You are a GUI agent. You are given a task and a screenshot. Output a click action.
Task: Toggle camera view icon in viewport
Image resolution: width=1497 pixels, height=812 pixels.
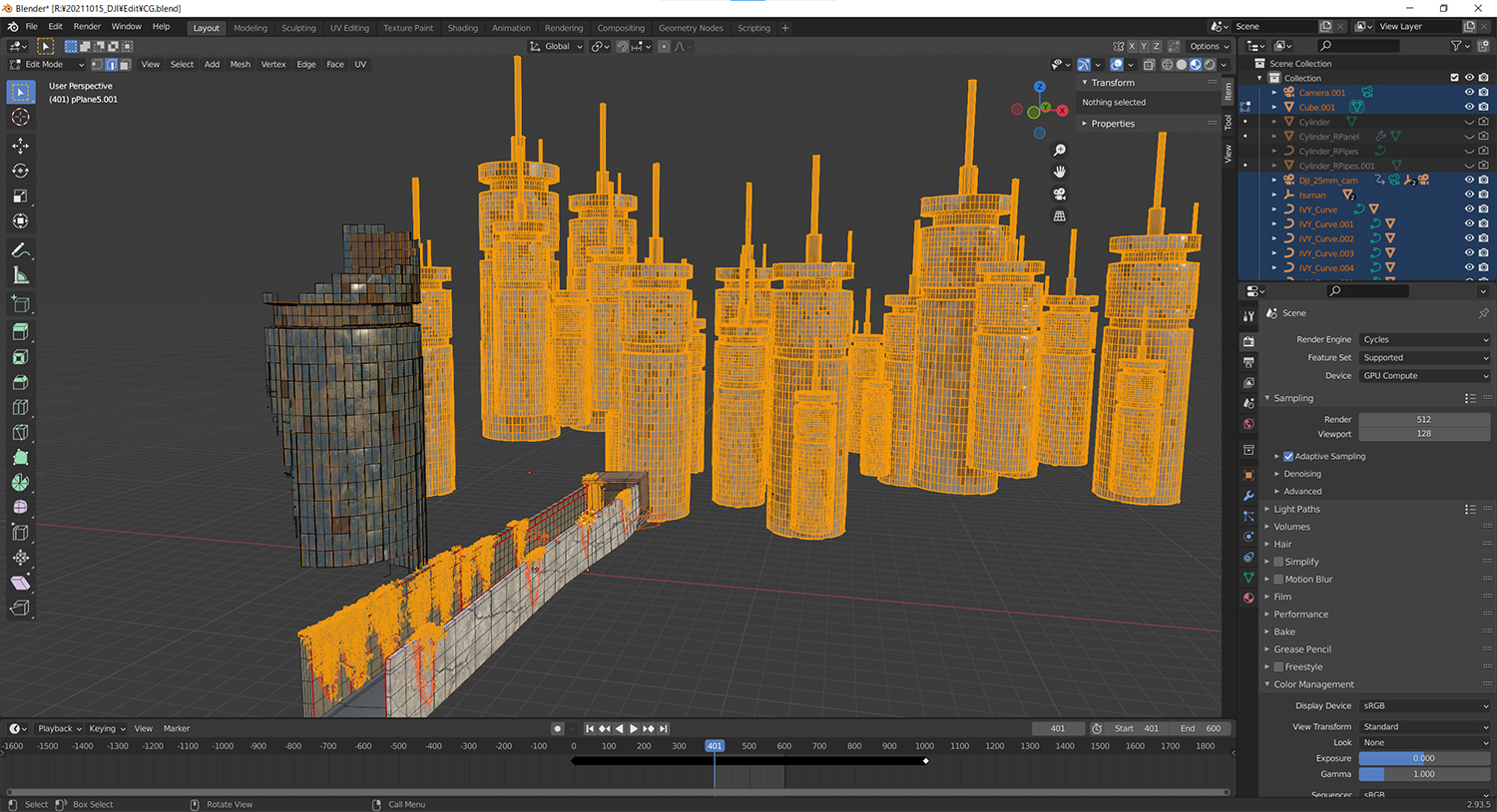1060,194
